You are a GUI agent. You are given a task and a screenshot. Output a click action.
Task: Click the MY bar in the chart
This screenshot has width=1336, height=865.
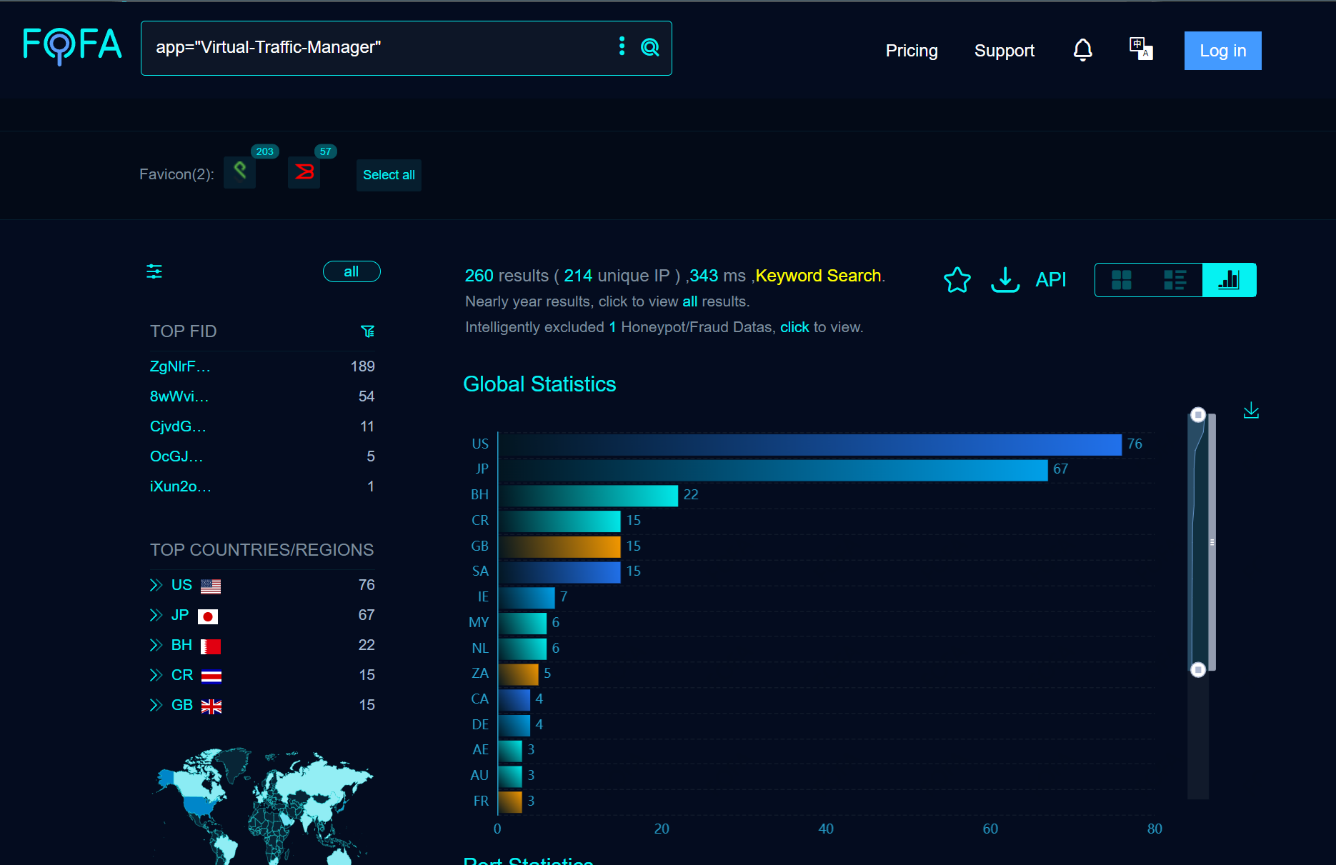click(522, 623)
